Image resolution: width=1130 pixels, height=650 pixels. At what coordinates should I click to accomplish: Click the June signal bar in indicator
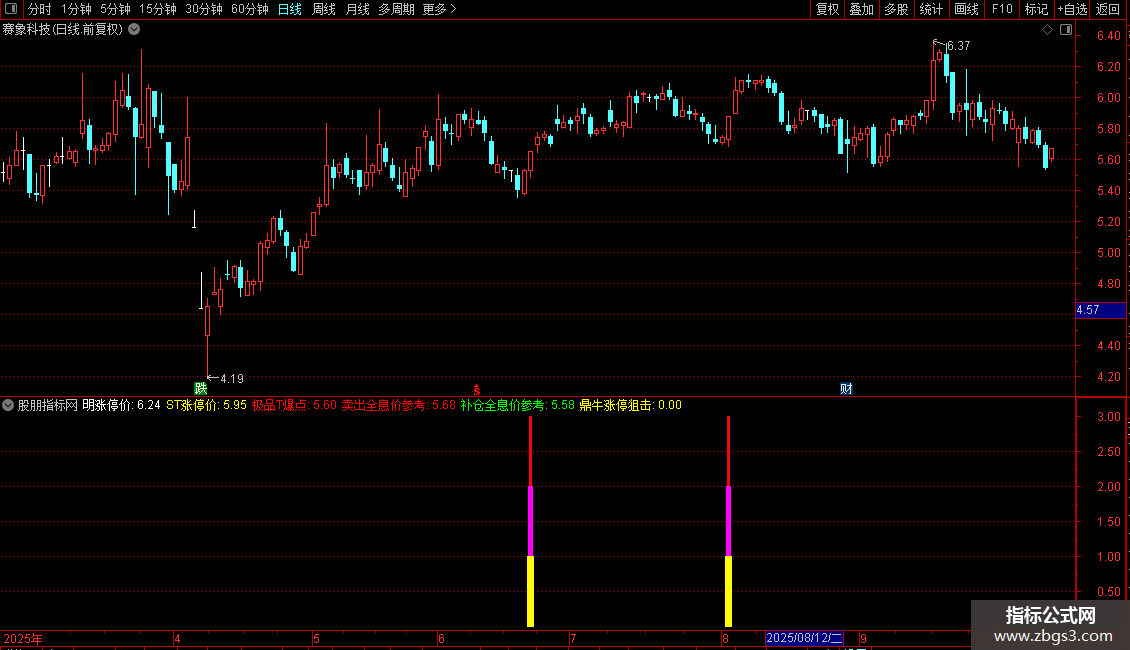click(x=530, y=521)
